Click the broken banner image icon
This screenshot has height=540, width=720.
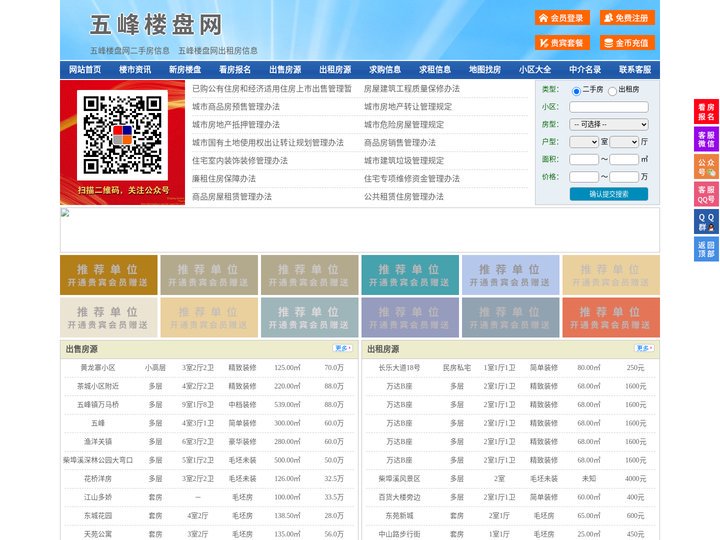pos(65,212)
